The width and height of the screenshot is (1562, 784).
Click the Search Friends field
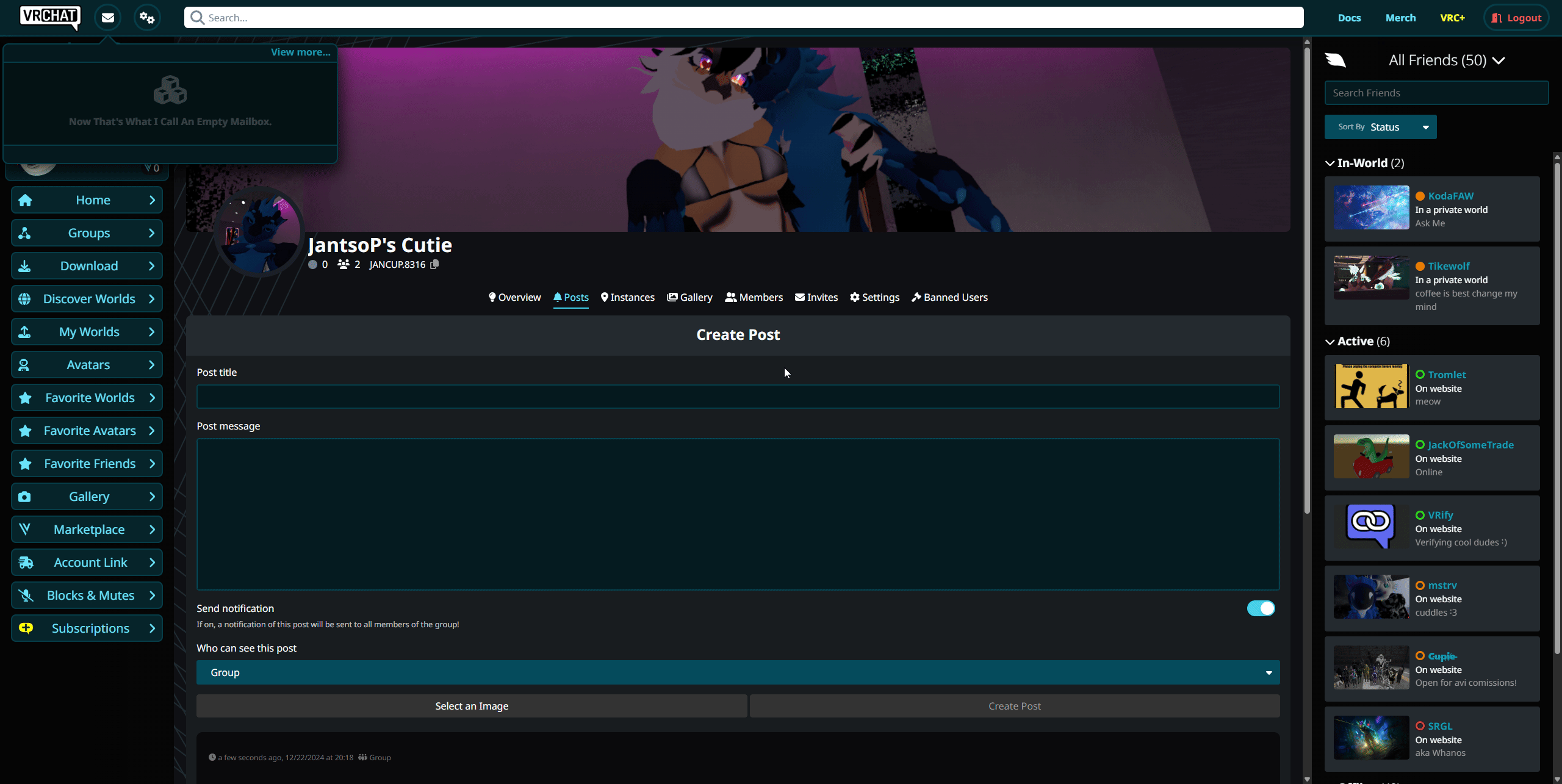1436,93
